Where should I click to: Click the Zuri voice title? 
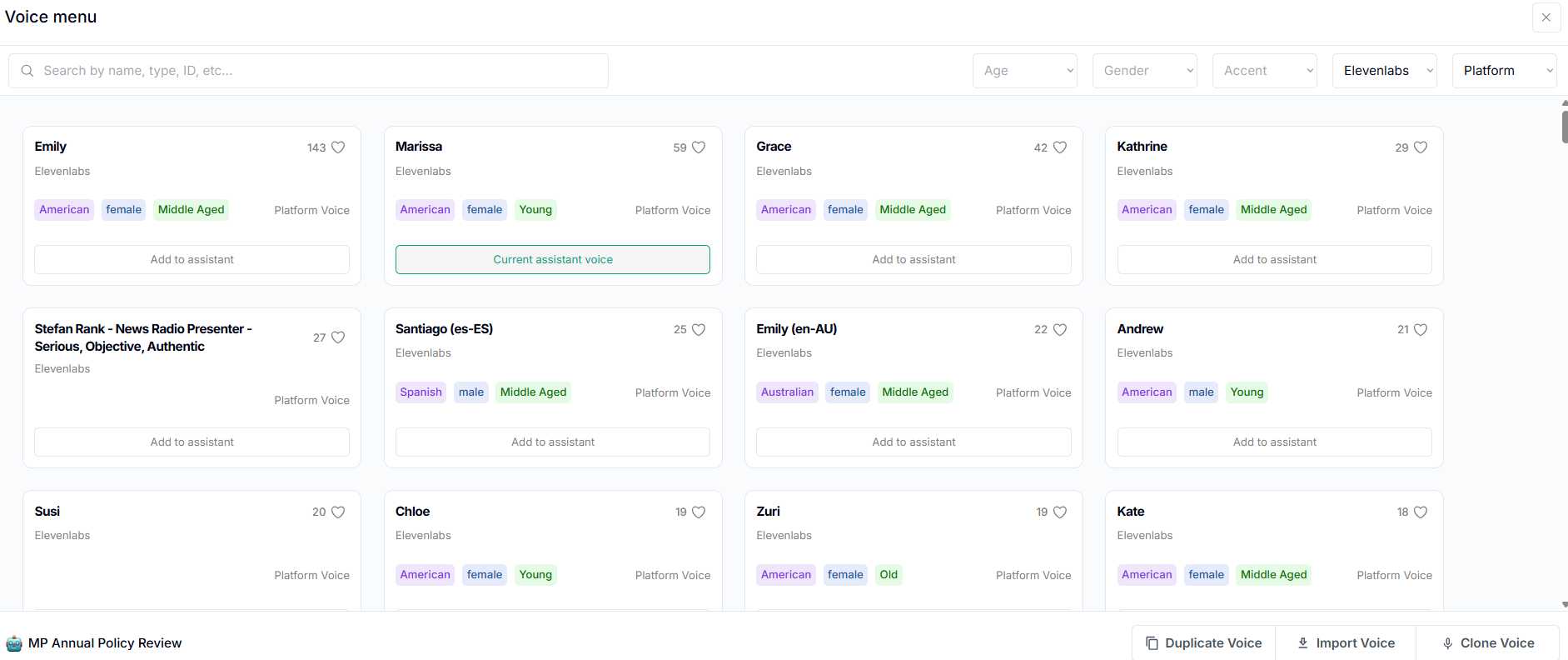pyautogui.click(x=768, y=512)
